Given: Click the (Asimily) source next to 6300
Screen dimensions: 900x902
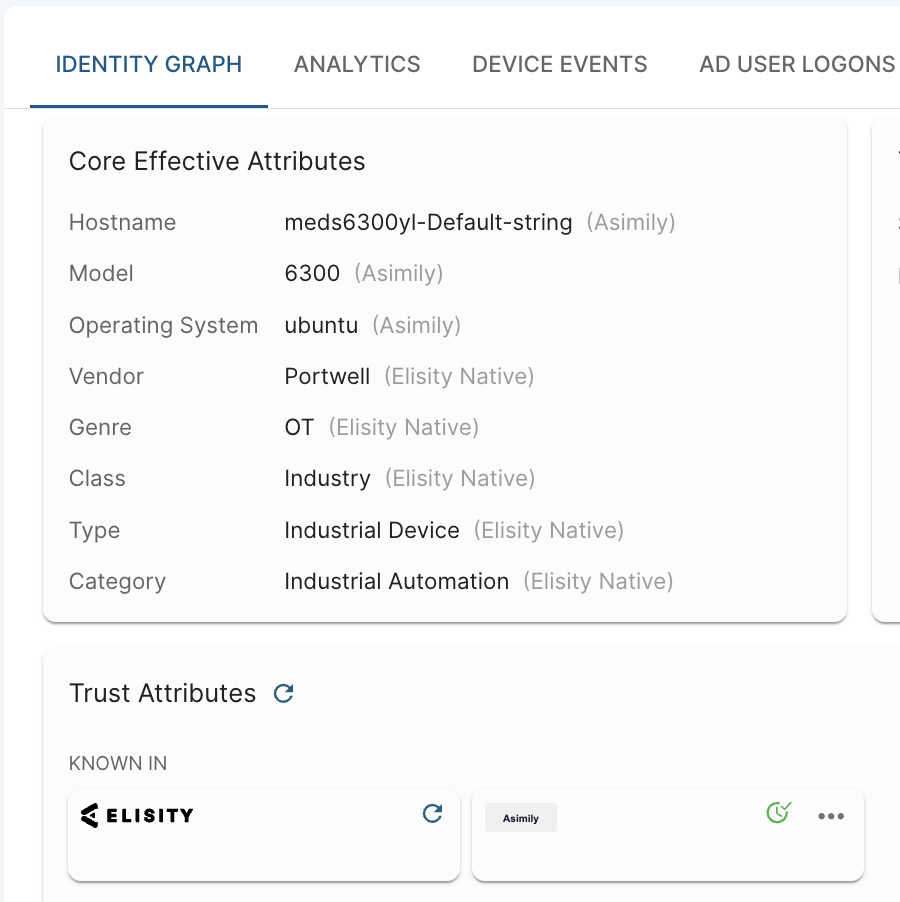Looking at the screenshot, I should pyautogui.click(x=399, y=274).
